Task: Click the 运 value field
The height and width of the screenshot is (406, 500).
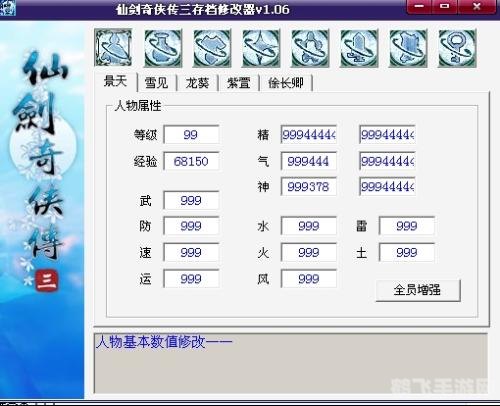Action: [x=191, y=279]
